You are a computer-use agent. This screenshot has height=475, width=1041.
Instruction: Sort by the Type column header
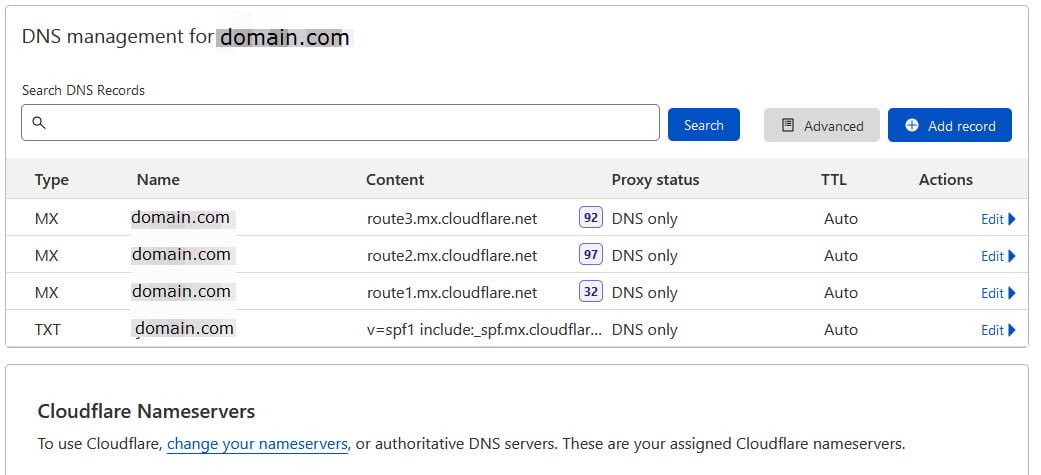[51, 180]
